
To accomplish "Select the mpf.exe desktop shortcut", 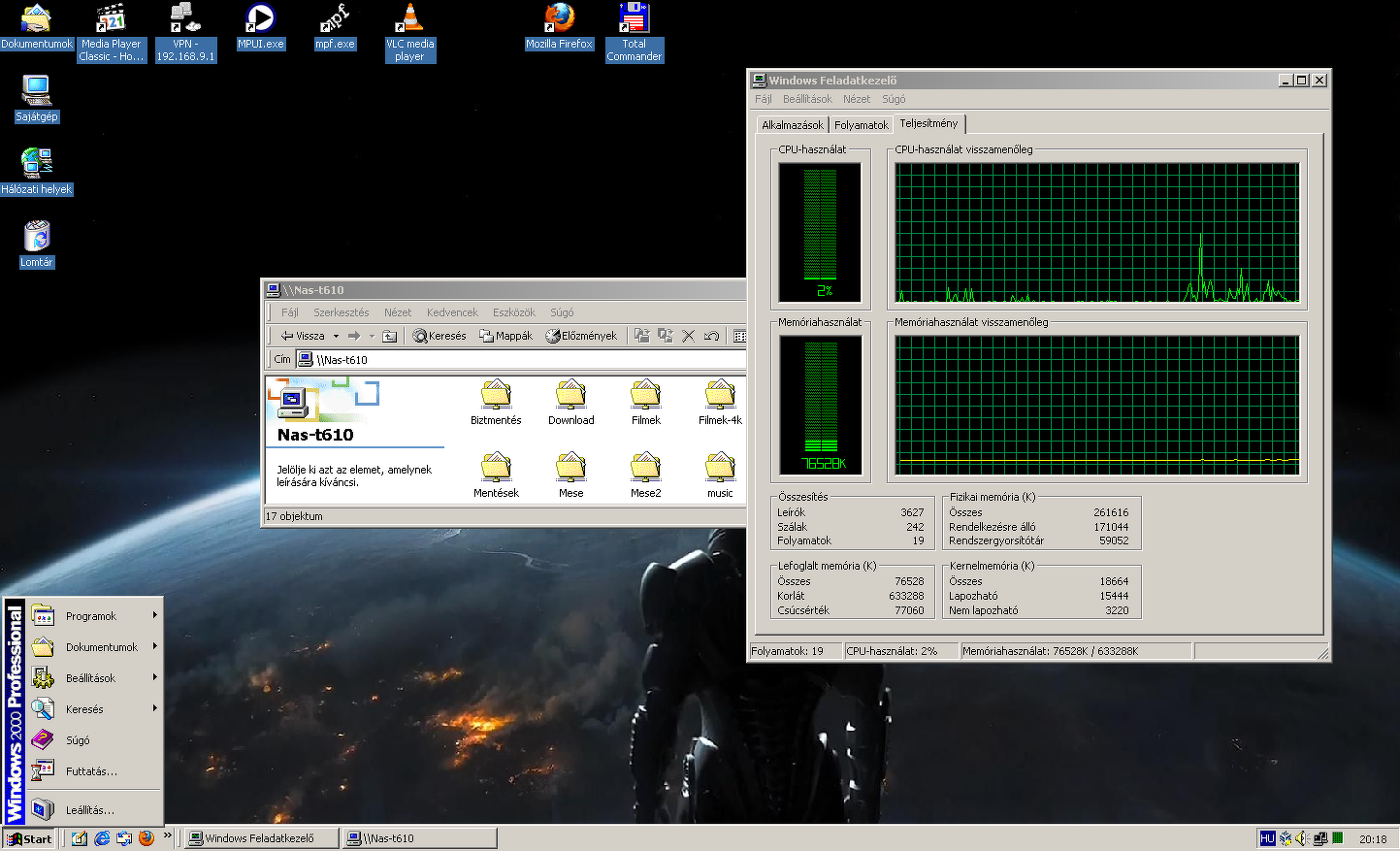I will pos(335,26).
